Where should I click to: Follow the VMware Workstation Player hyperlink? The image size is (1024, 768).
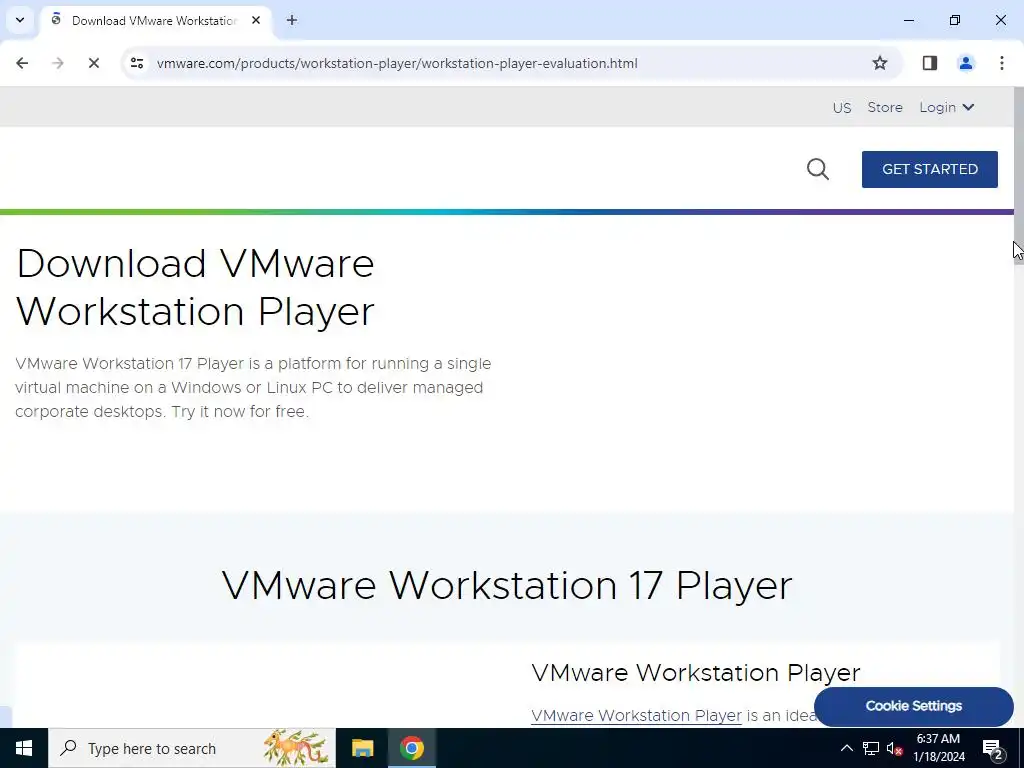point(636,716)
